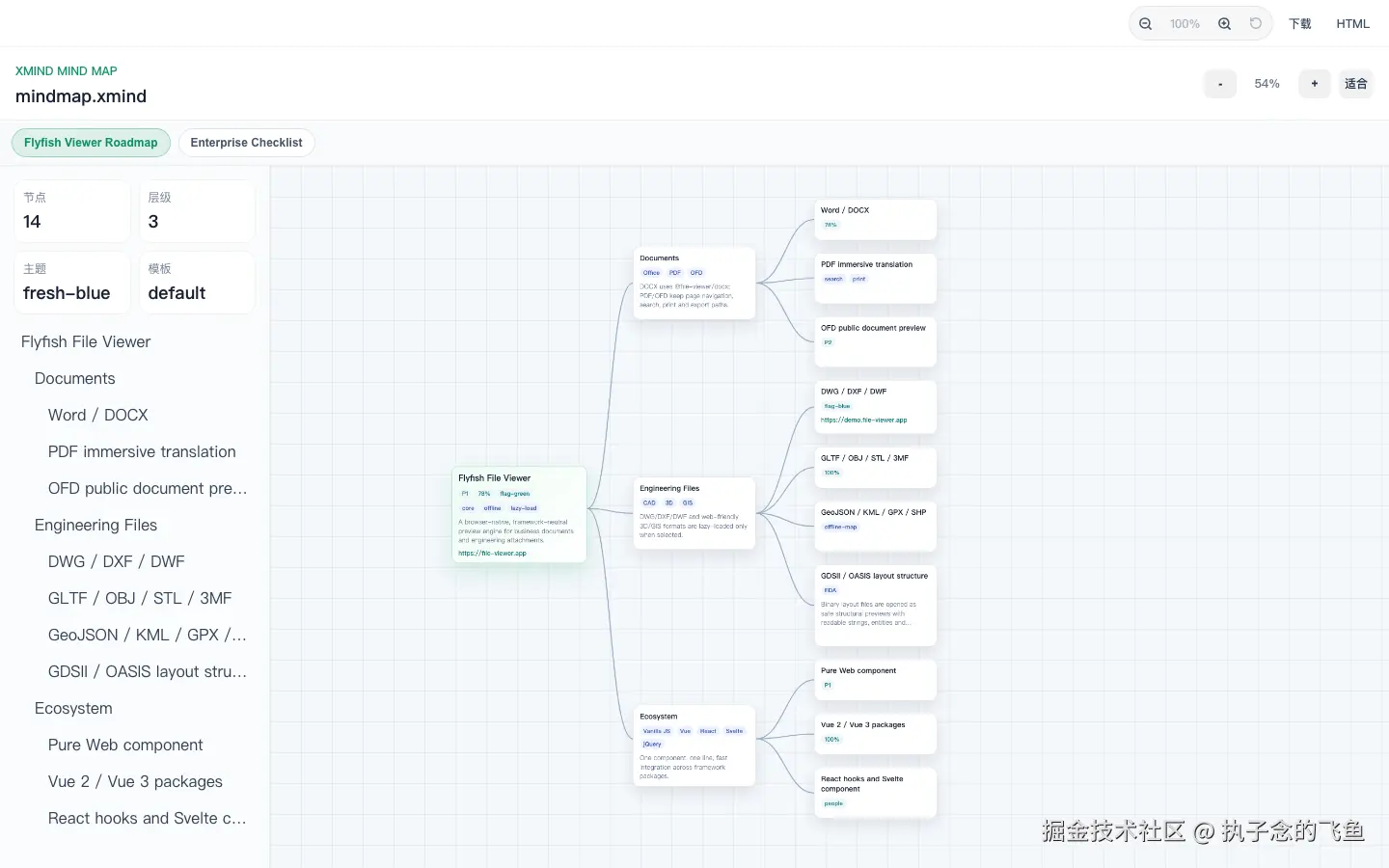Click the Pure Web component canvas node
The height and width of the screenshot is (868, 1389).
[x=876, y=681]
